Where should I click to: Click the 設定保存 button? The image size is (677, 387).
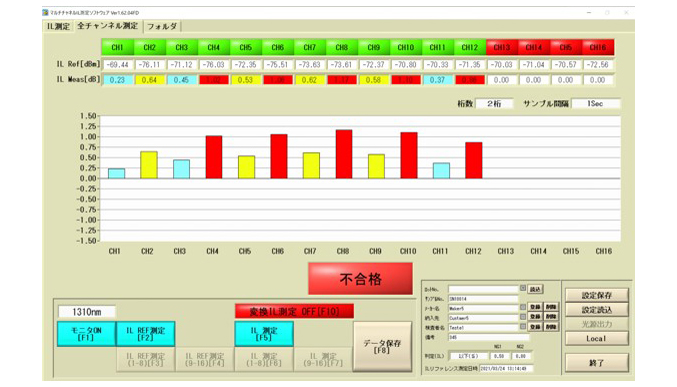pos(597,295)
